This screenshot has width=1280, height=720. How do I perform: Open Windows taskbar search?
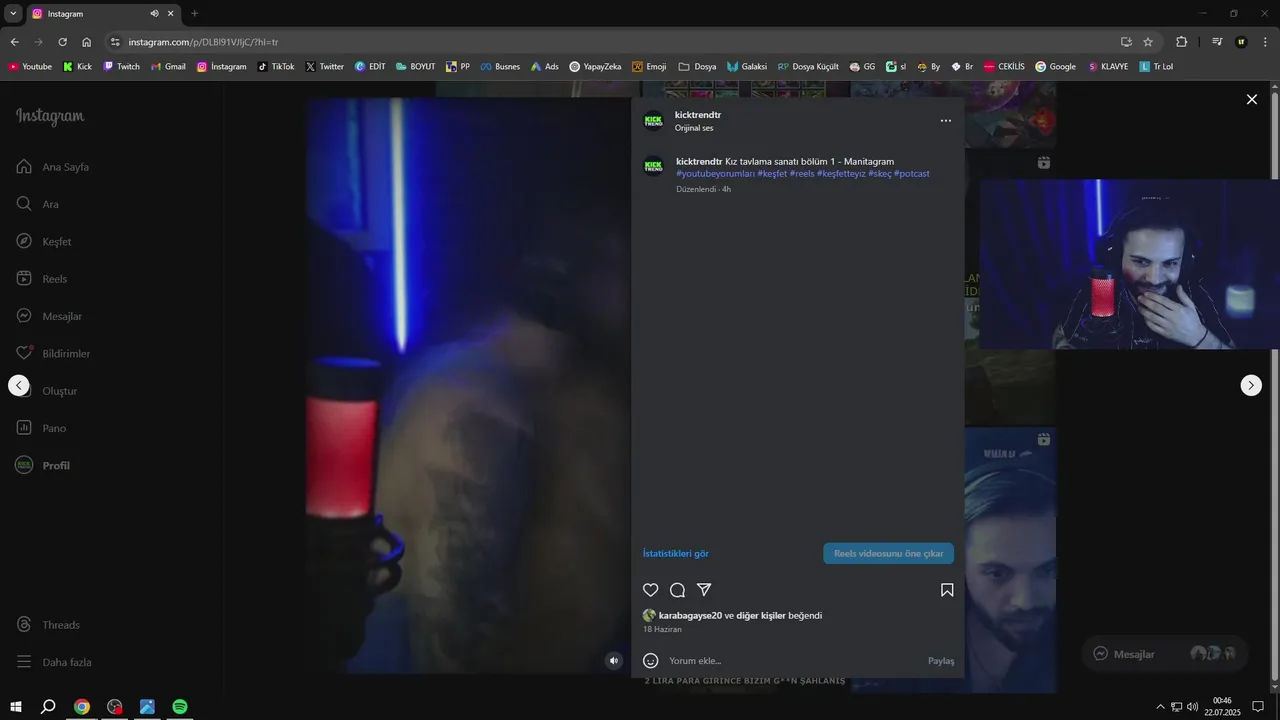point(48,707)
